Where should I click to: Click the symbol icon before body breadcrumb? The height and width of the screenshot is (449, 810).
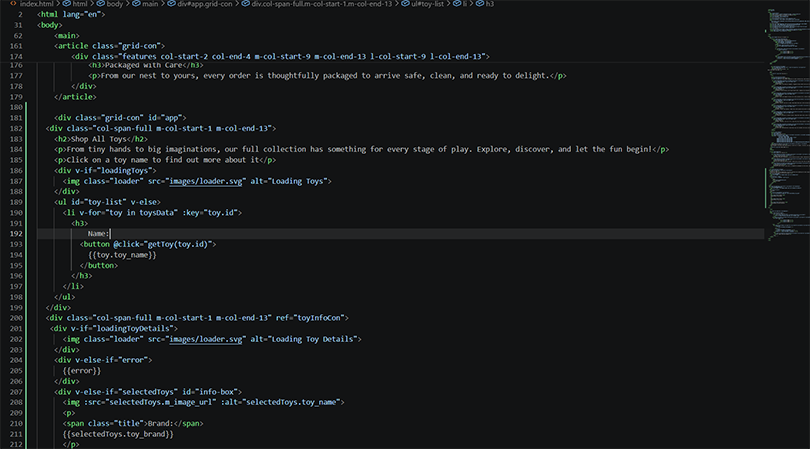(99, 4)
